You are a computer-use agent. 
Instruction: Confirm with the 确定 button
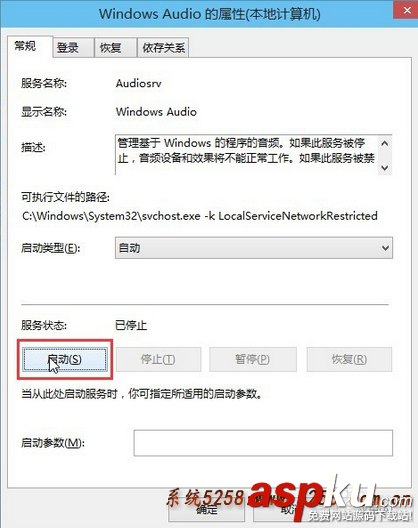206,510
